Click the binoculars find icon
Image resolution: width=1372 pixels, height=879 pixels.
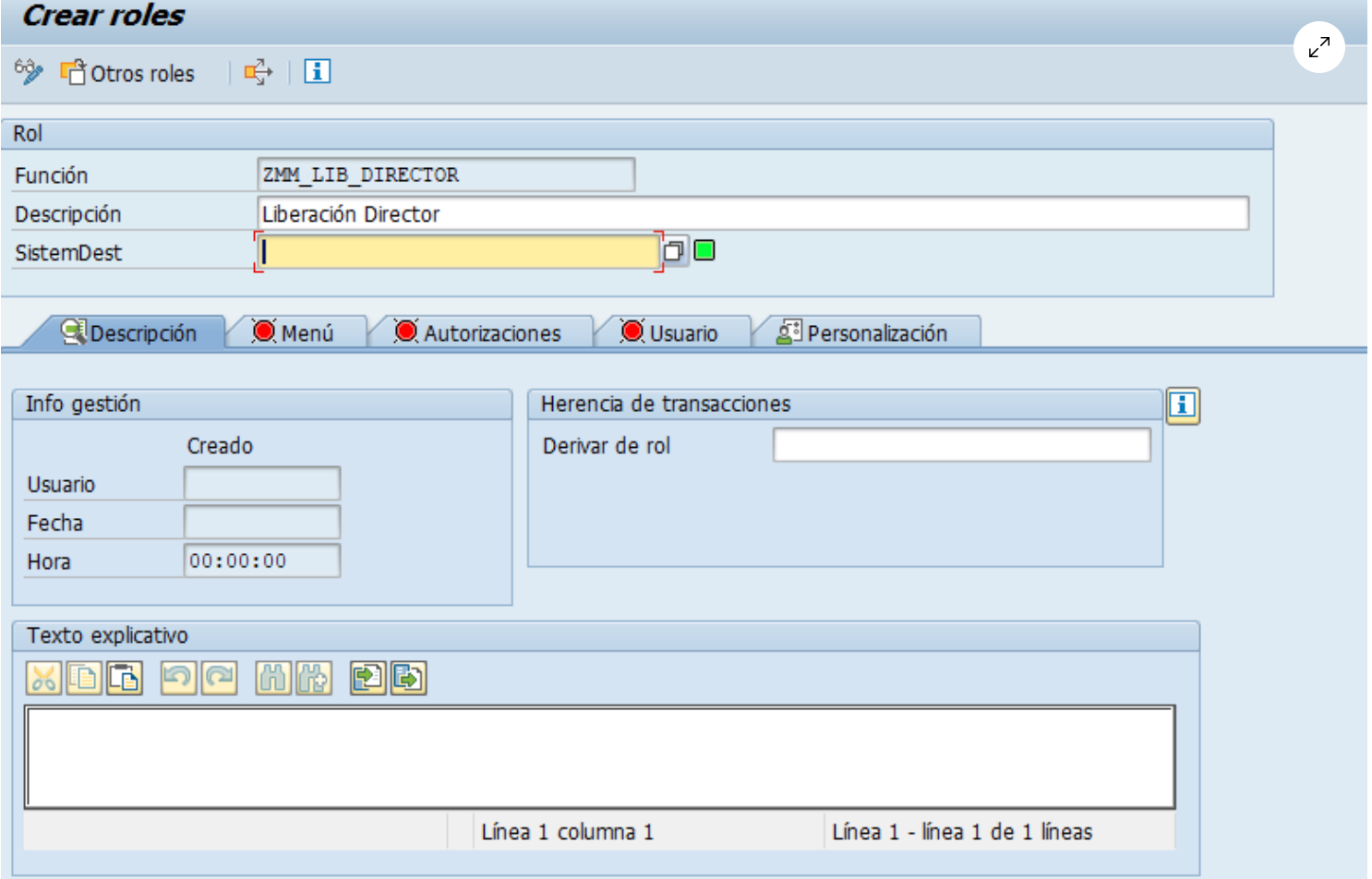(273, 679)
